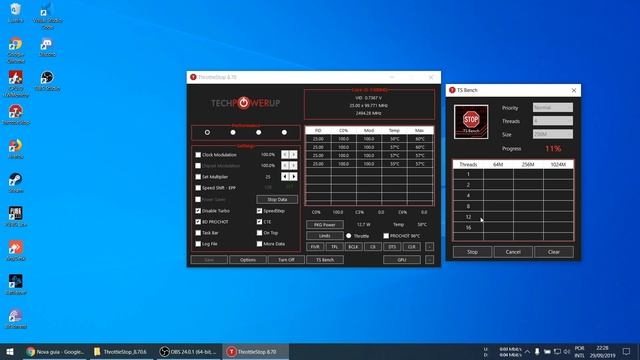Open the volume control in system tray
Screen dimensions: 640x360
(567, 351)
